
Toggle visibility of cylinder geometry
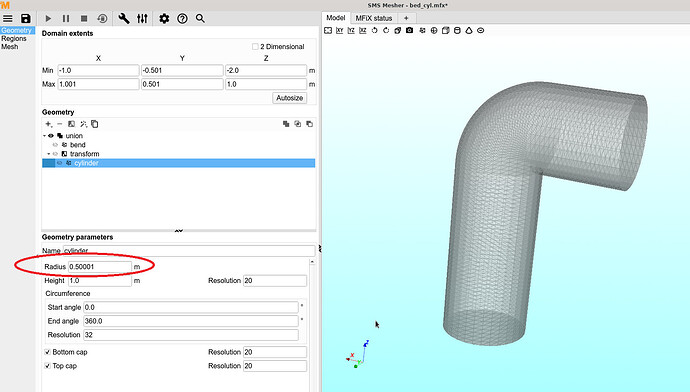[x=60, y=163]
